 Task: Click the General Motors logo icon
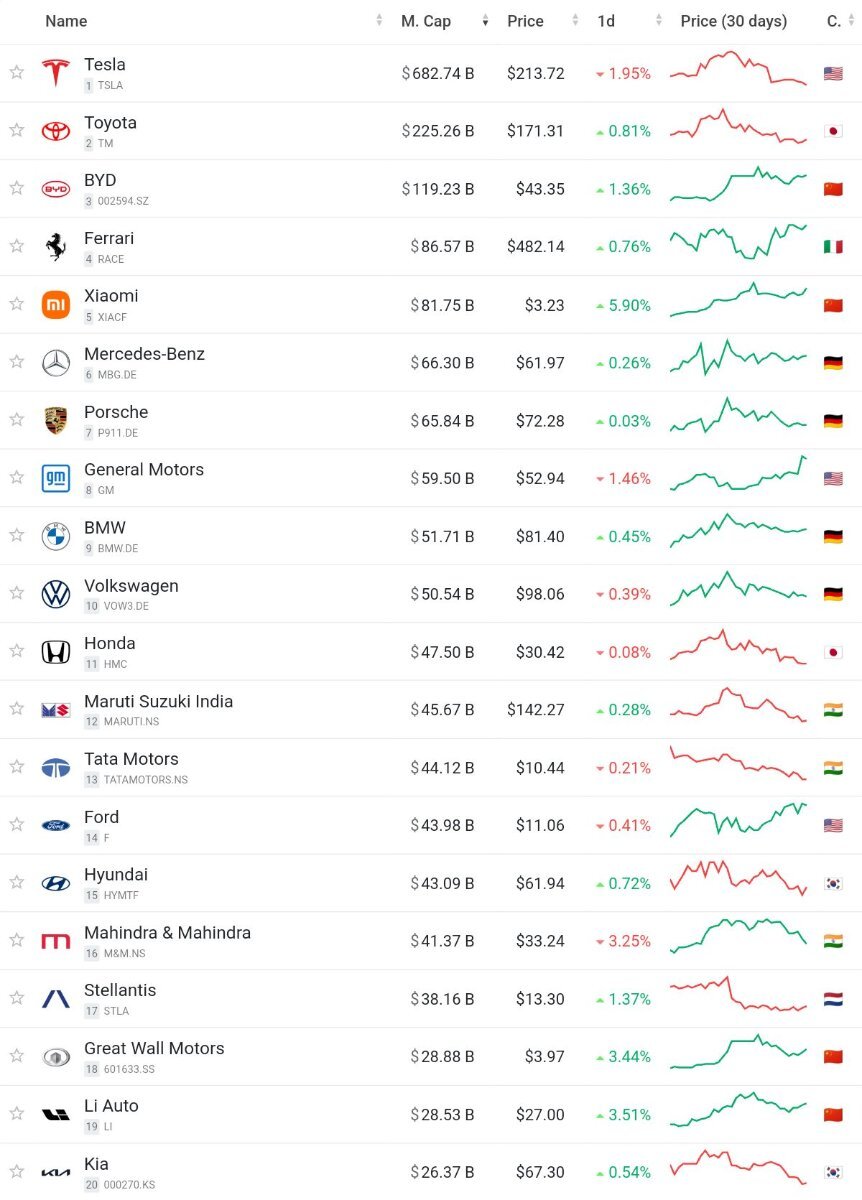[55, 478]
